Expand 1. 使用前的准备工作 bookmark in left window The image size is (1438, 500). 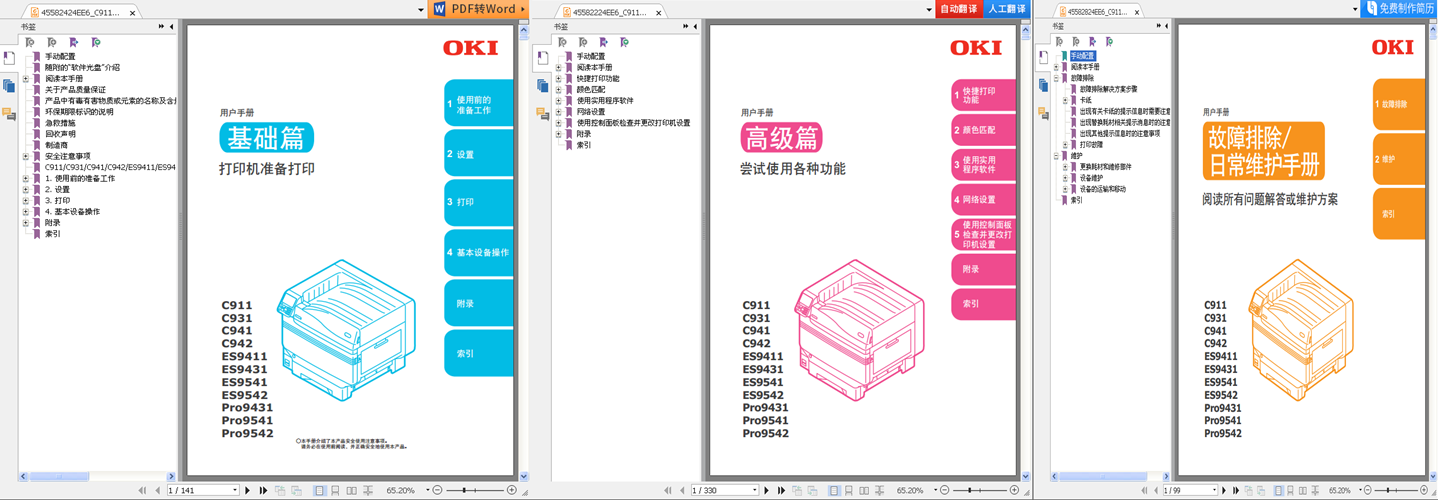coord(26,179)
